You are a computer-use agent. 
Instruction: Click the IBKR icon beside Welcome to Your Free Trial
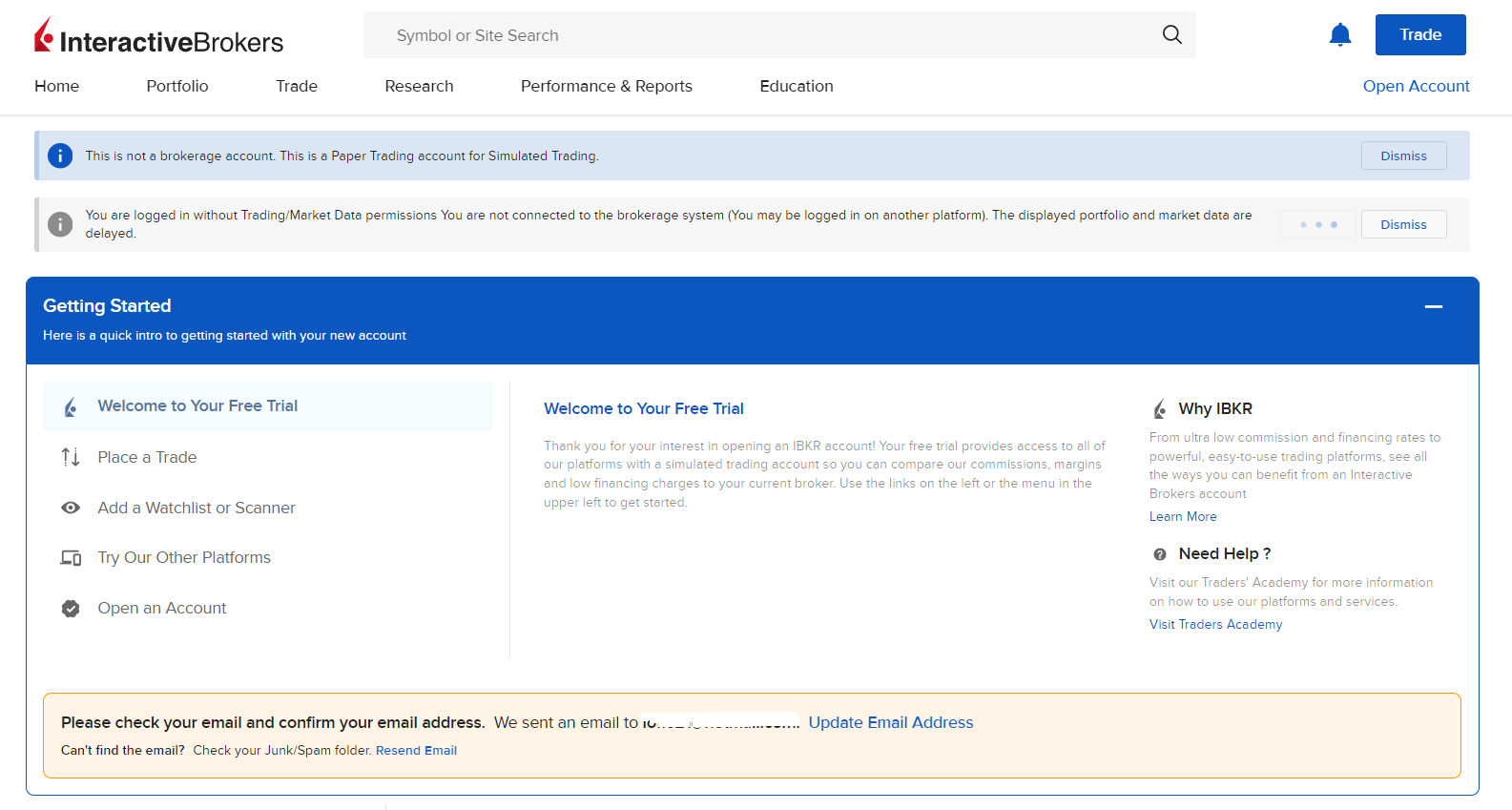click(x=71, y=407)
